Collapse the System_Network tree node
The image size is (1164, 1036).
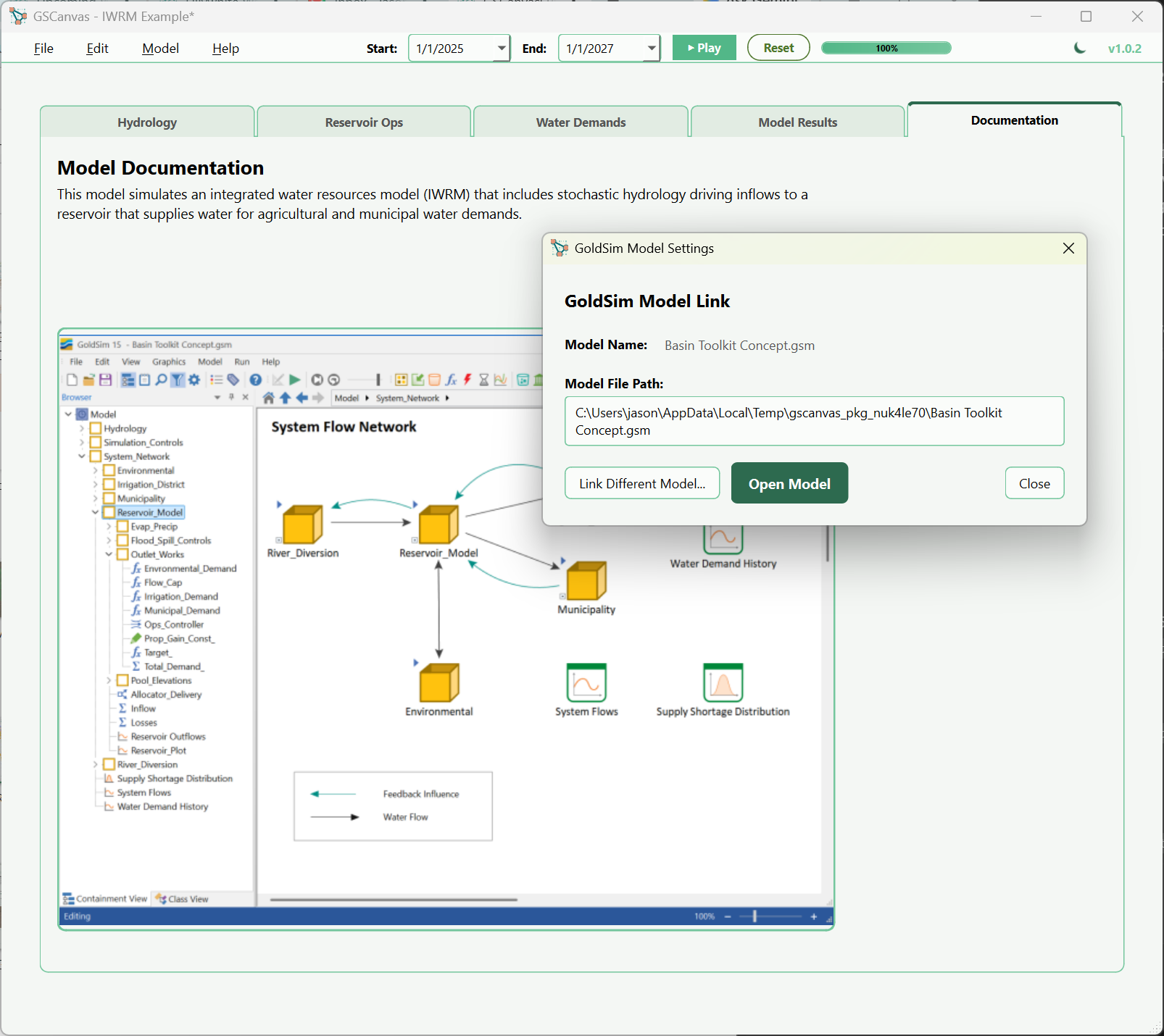tap(82, 456)
